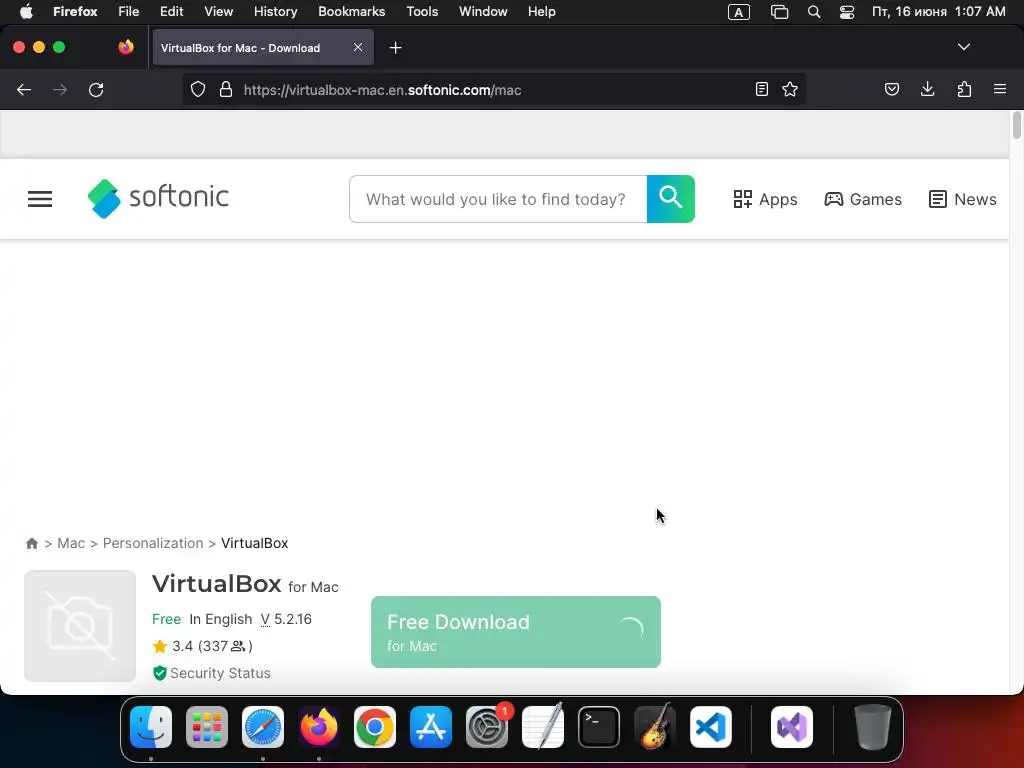Click the Free Download for Mac button

(516, 632)
